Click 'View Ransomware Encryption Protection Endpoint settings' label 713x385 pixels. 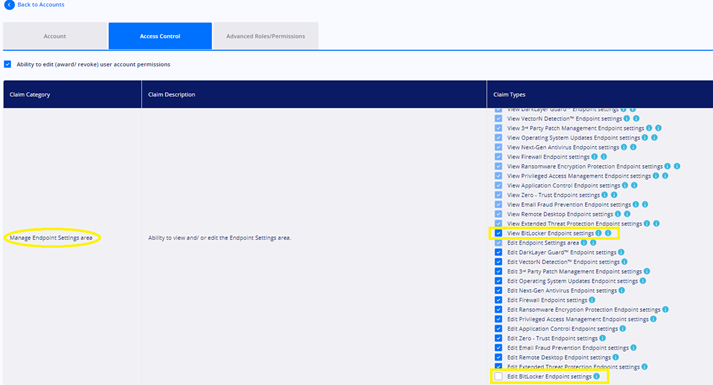coord(585,166)
